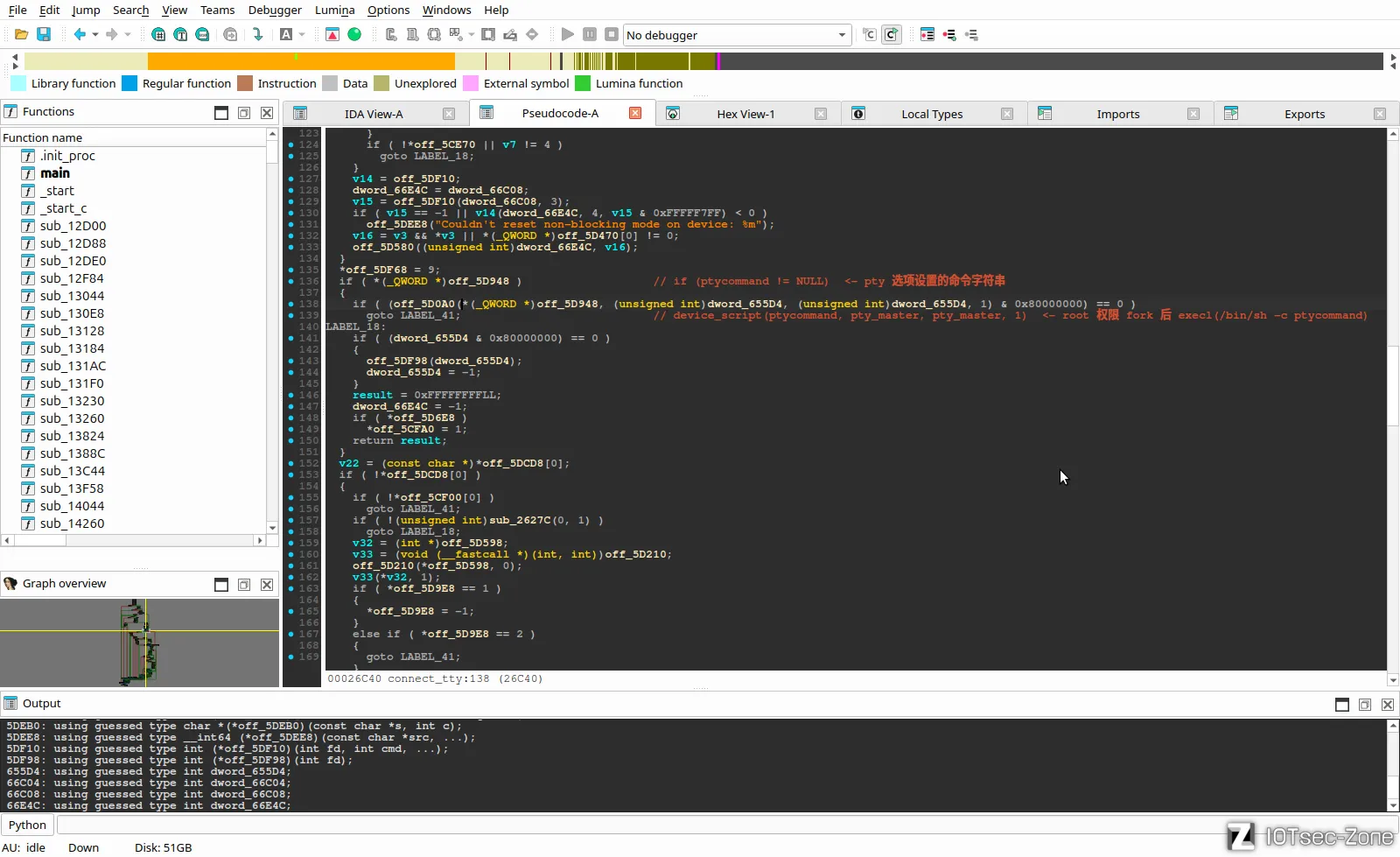Click the add breakpoint icon
This screenshot has height=857, width=1400.
(x=949, y=35)
